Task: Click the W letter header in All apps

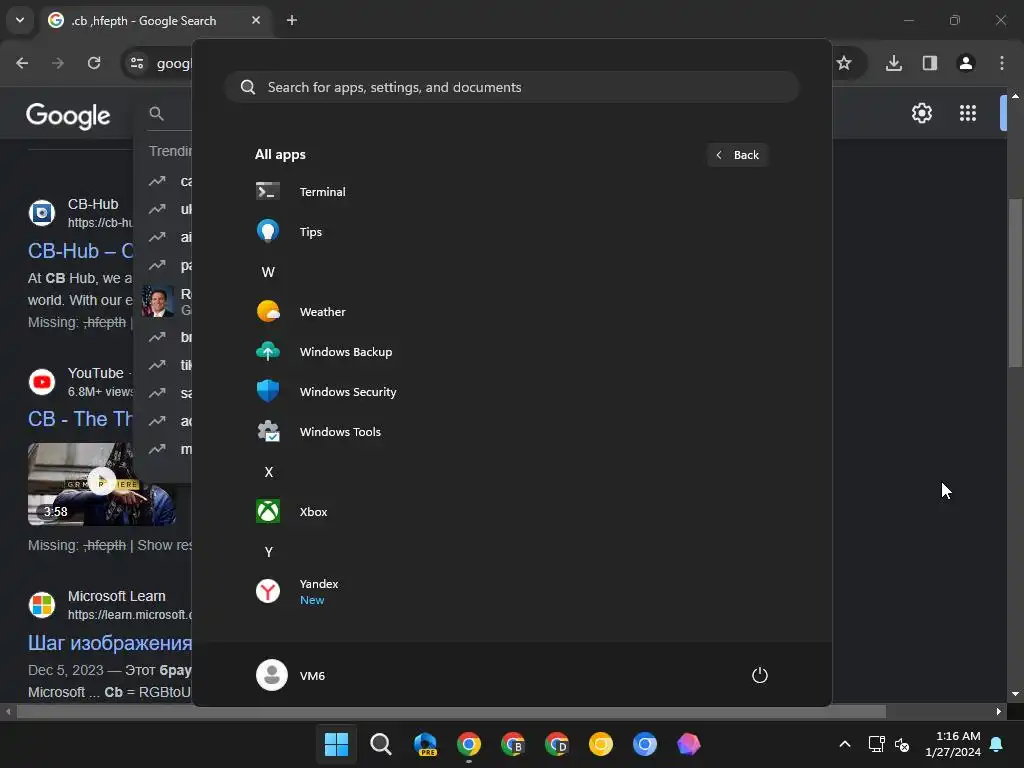Action: pyautogui.click(x=268, y=272)
